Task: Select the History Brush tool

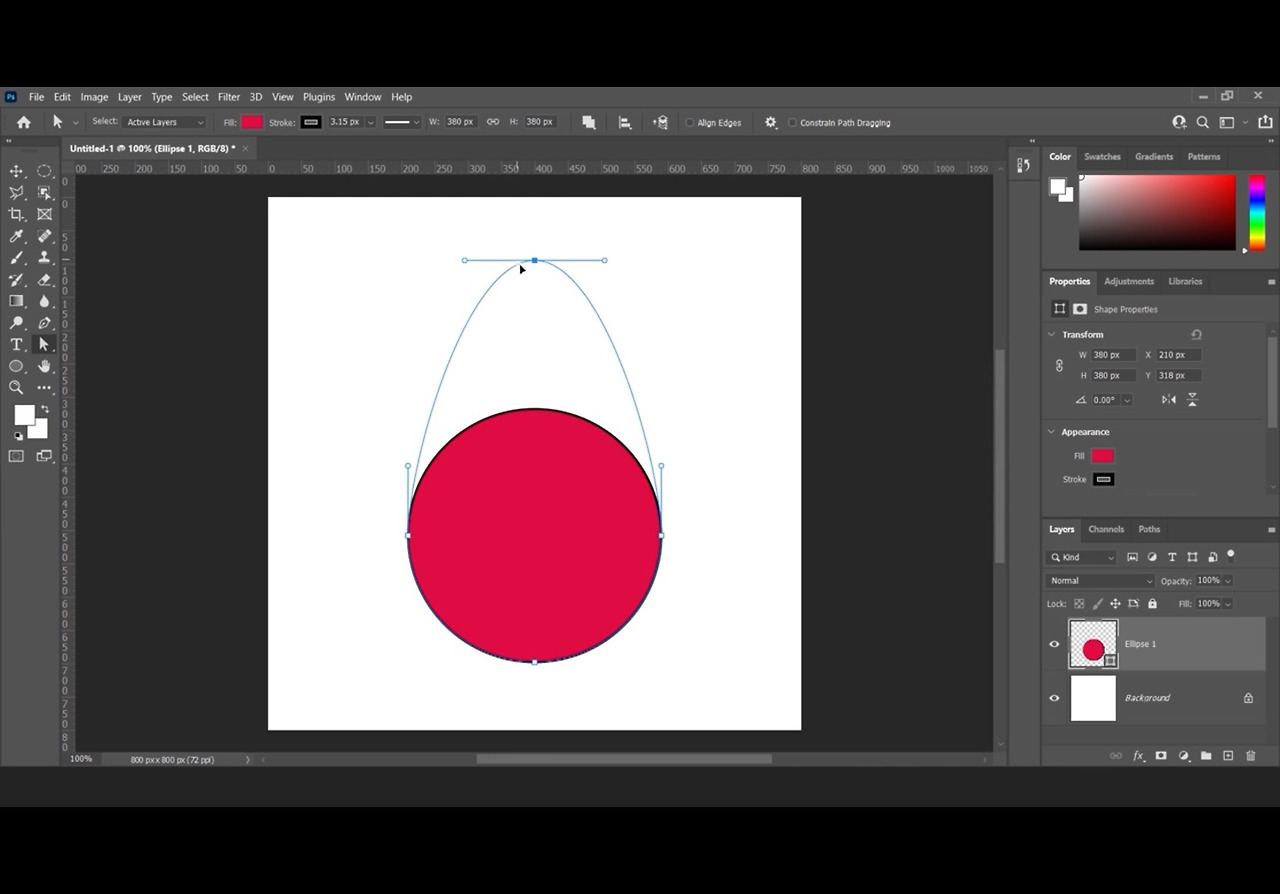Action: tap(16, 279)
